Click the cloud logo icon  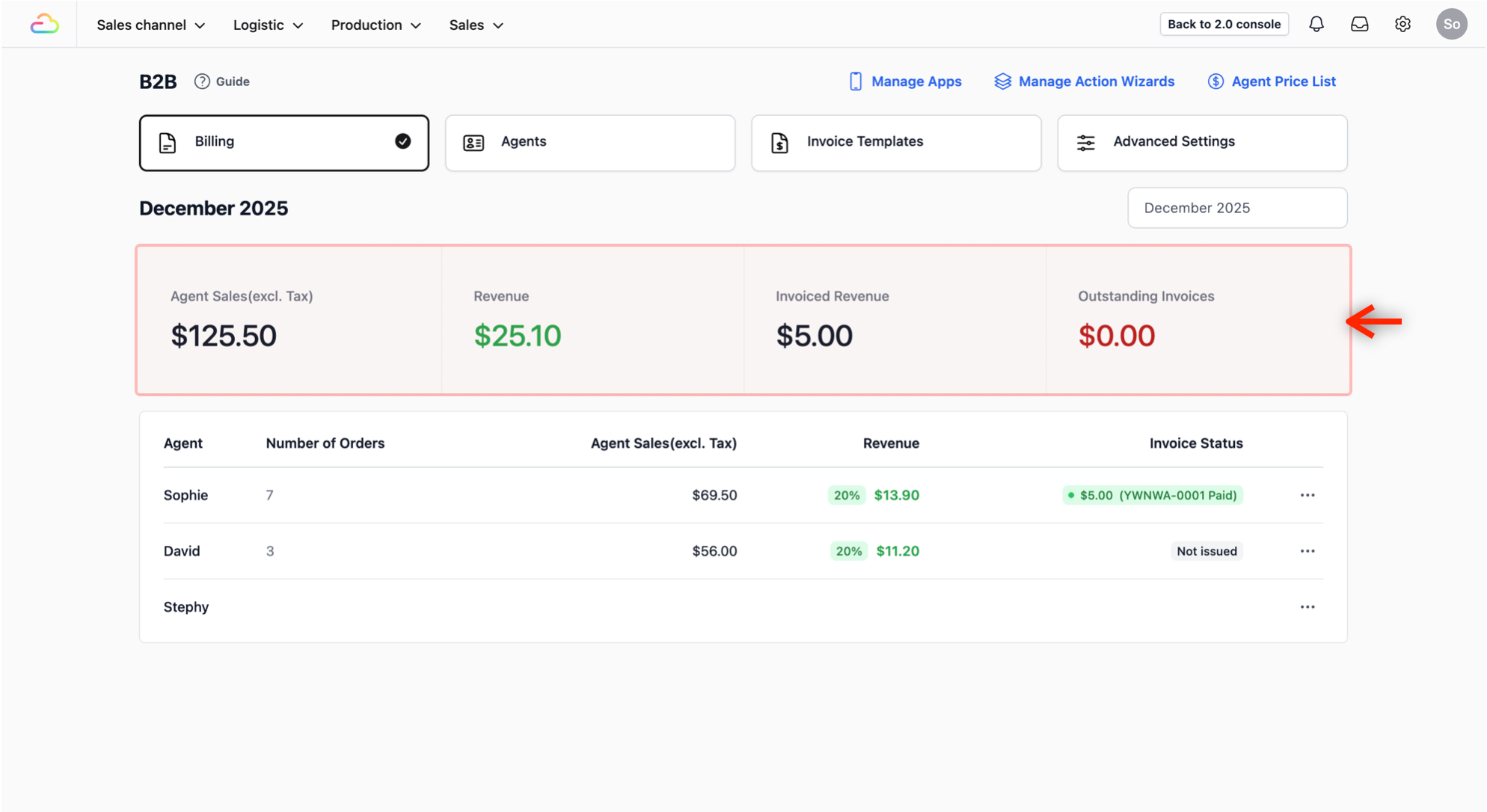click(45, 25)
